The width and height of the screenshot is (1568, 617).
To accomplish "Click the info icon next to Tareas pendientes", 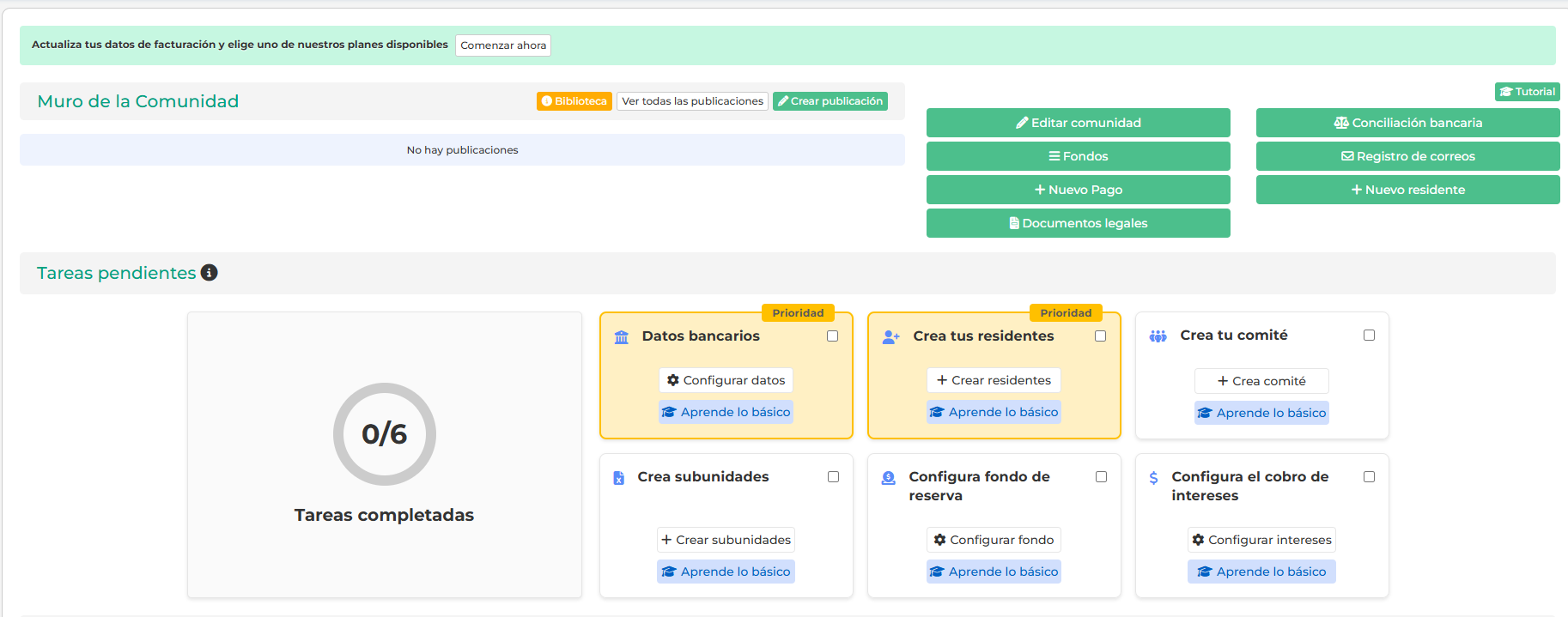I will point(209,273).
